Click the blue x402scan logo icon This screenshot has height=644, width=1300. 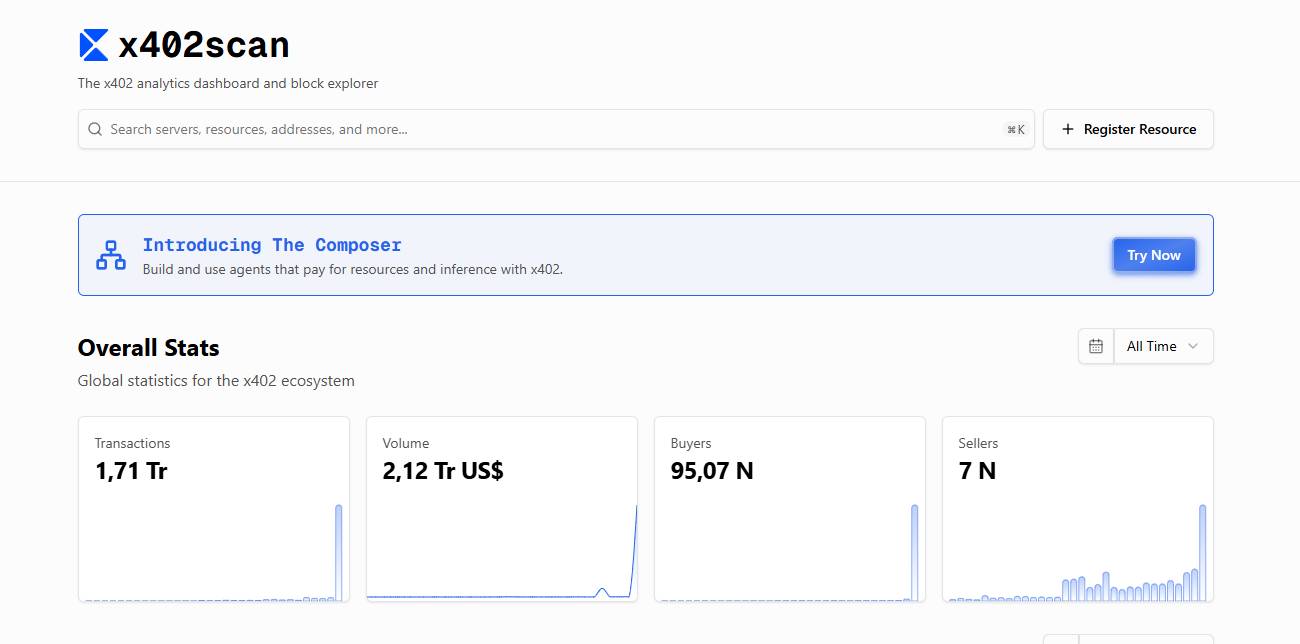pos(93,45)
